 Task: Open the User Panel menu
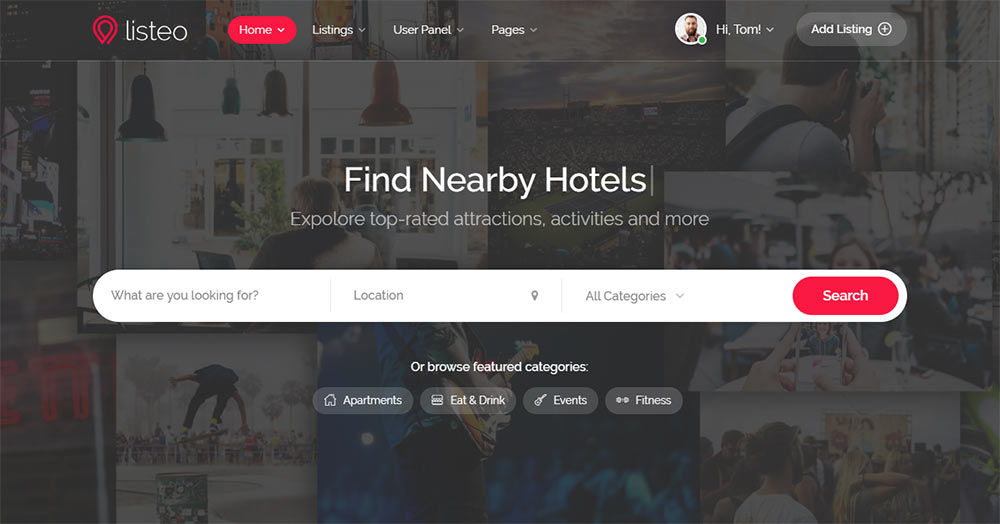pos(428,30)
